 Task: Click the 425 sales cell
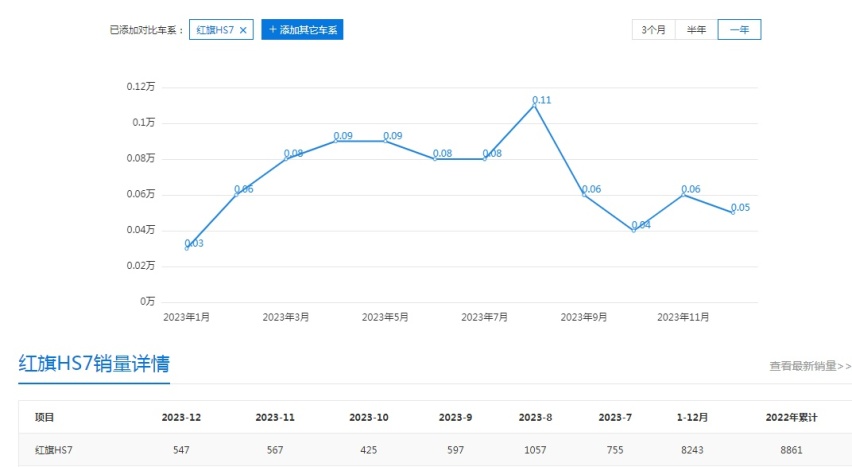[x=368, y=450]
